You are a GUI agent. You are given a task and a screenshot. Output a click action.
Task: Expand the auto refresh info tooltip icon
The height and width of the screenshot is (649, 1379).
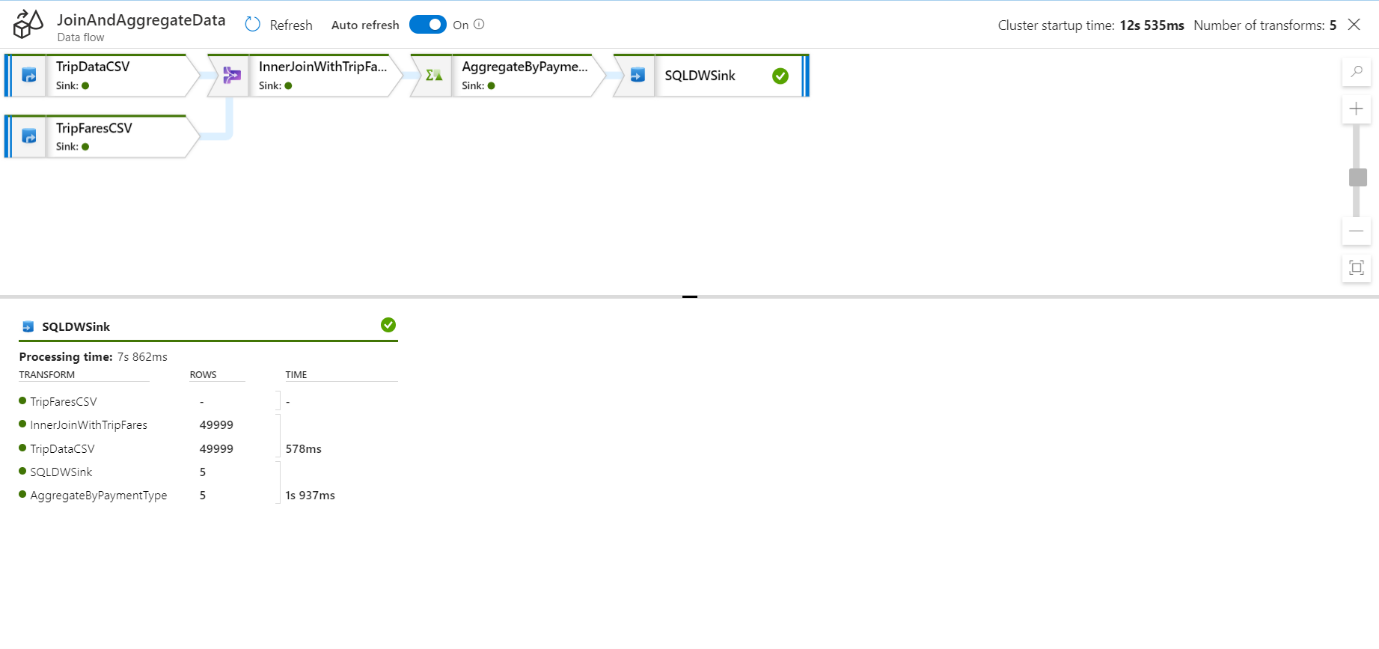(x=478, y=24)
